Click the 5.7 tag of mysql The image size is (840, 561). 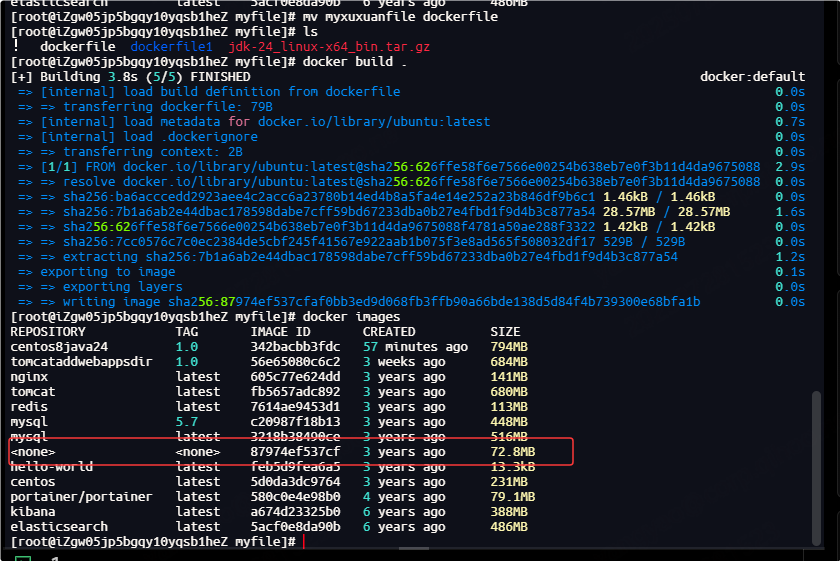click(x=186, y=422)
